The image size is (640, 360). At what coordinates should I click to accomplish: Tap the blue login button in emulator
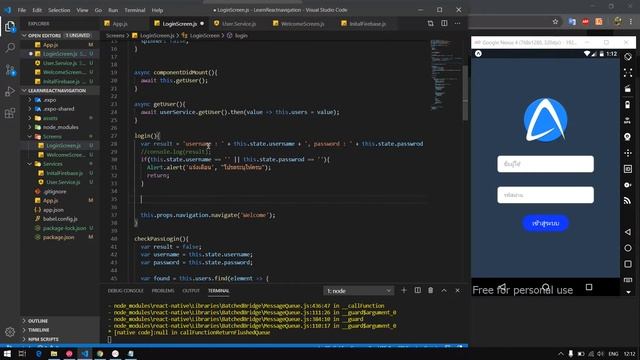(x=545, y=223)
